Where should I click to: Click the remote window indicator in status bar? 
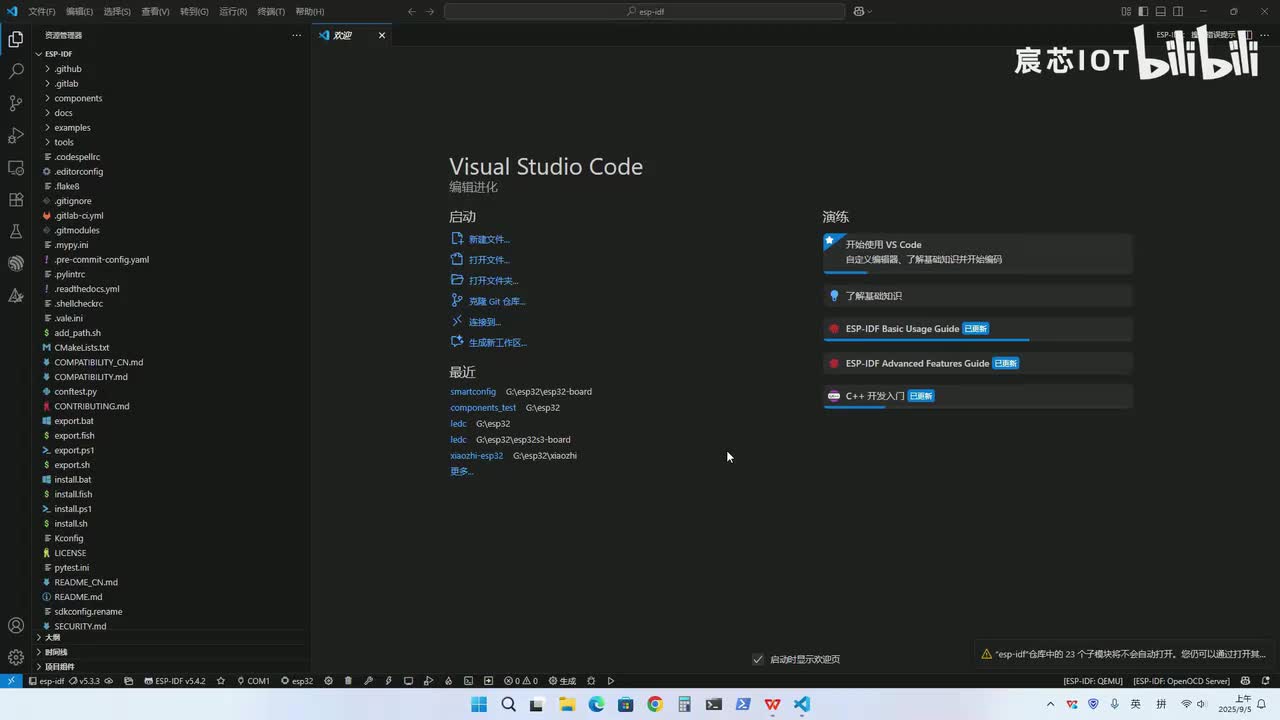click(x=11, y=681)
